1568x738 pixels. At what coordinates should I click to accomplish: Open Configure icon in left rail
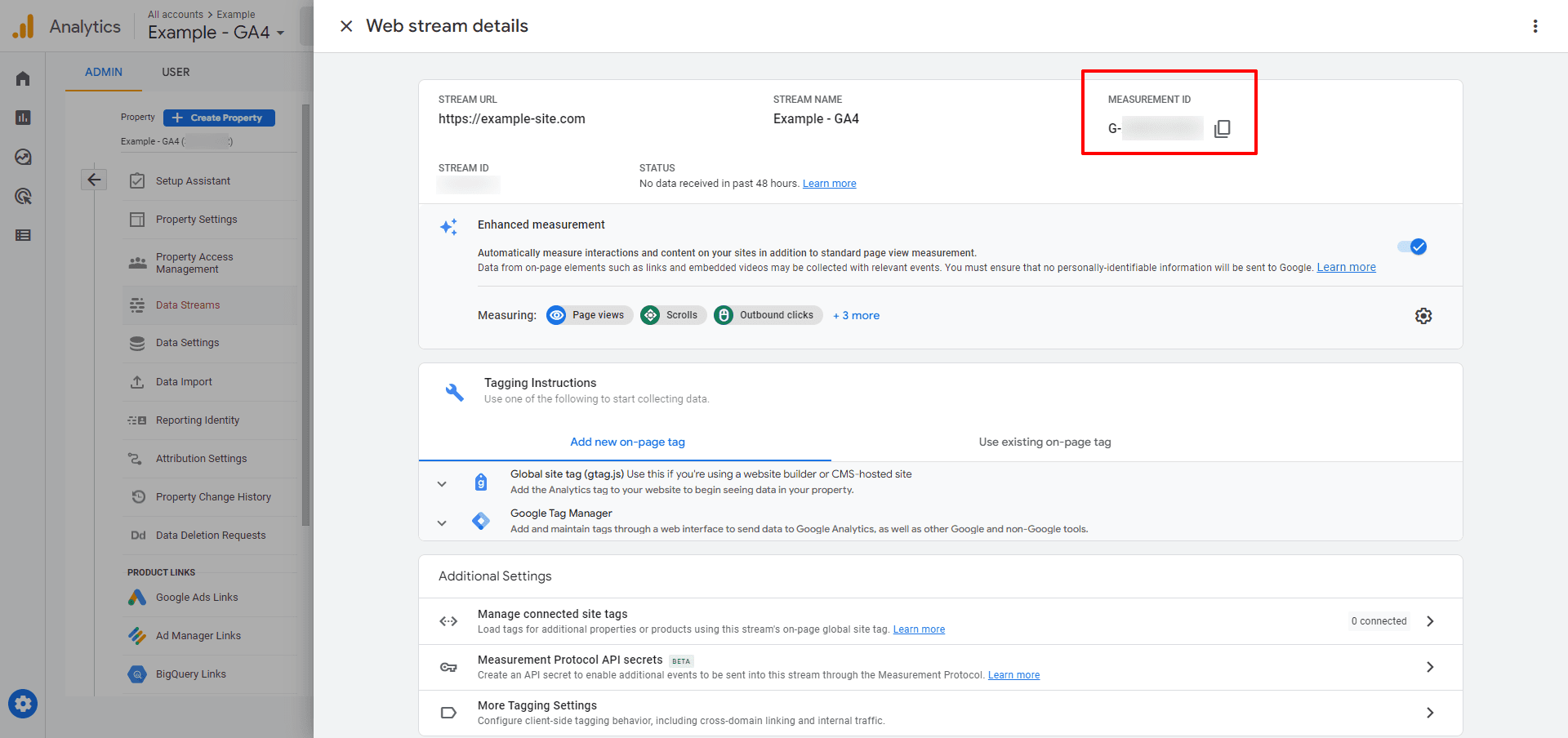point(23,235)
